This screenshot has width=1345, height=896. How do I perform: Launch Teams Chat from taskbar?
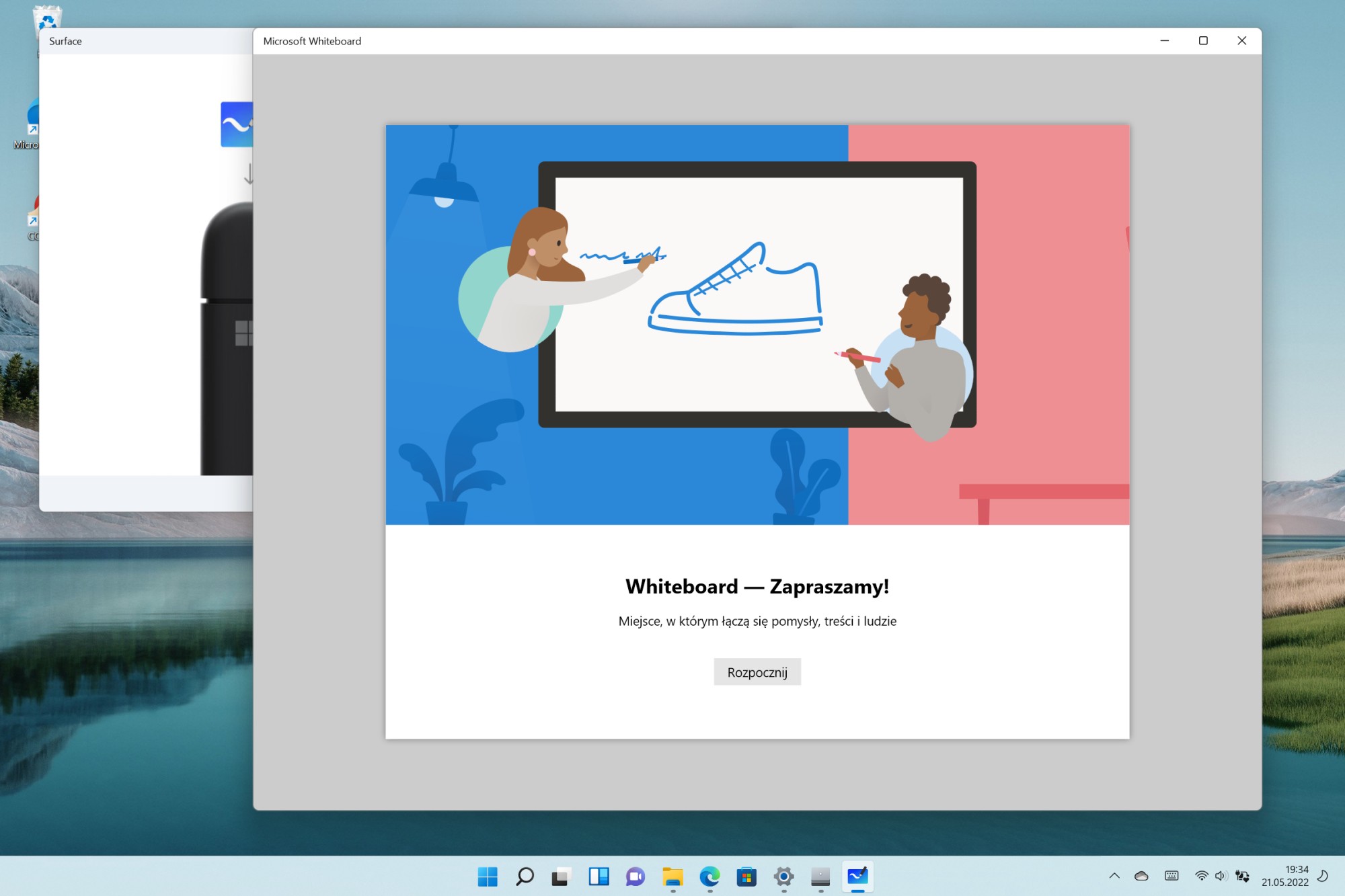pos(636,877)
